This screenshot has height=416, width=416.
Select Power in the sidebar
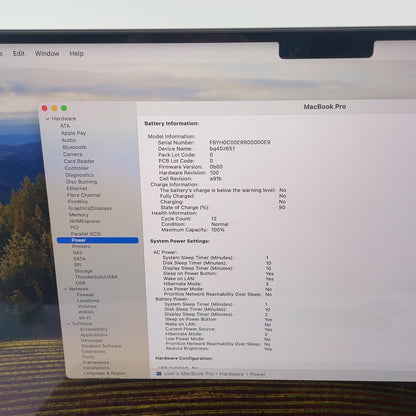(x=97, y=240)
